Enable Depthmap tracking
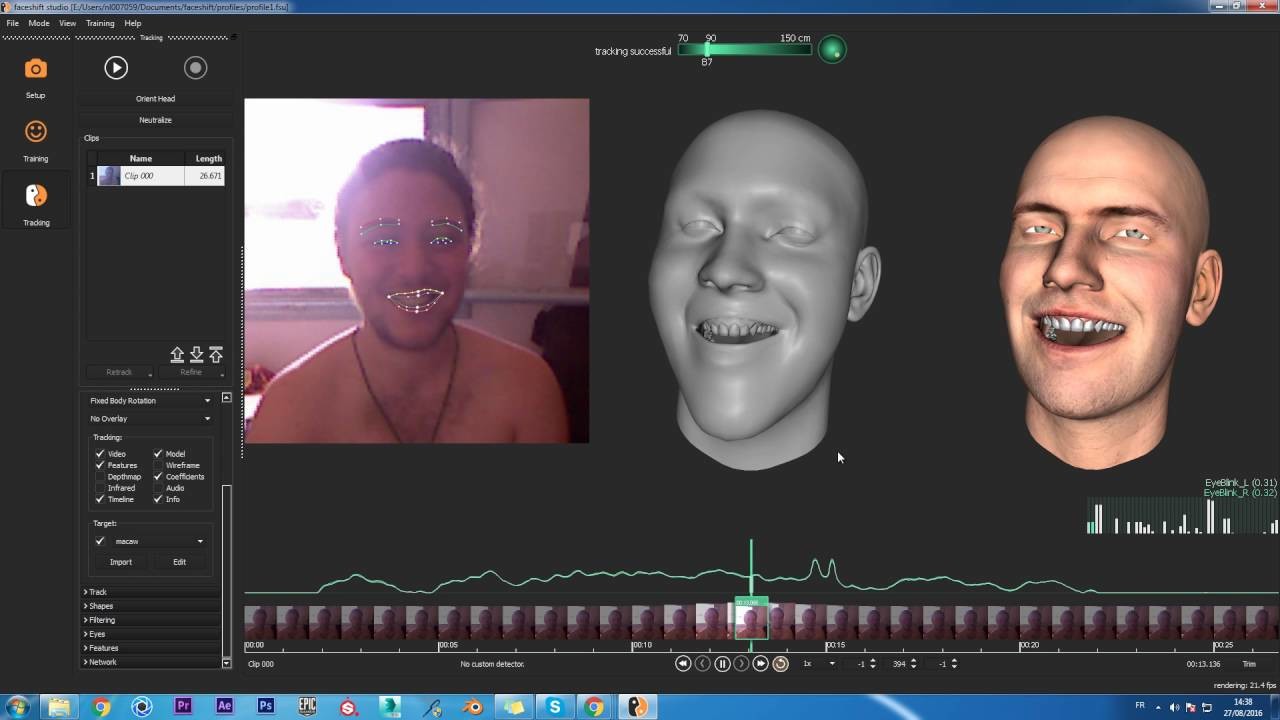Screen dimensions: 1280x720 100,476
